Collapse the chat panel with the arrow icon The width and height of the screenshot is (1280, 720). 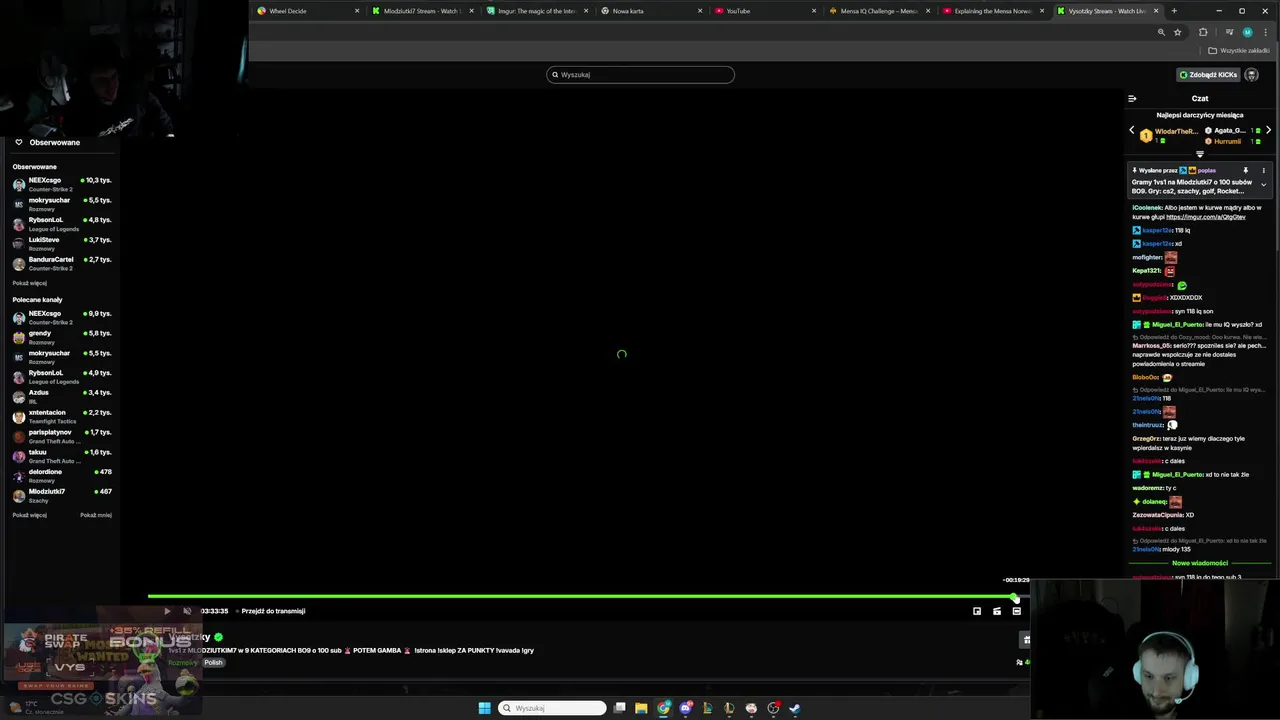[1132, 98]
